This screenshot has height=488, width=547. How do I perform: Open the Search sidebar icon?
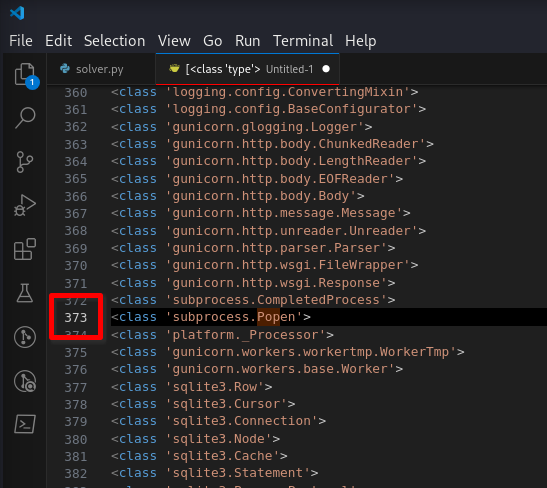[x=25, y=118]
